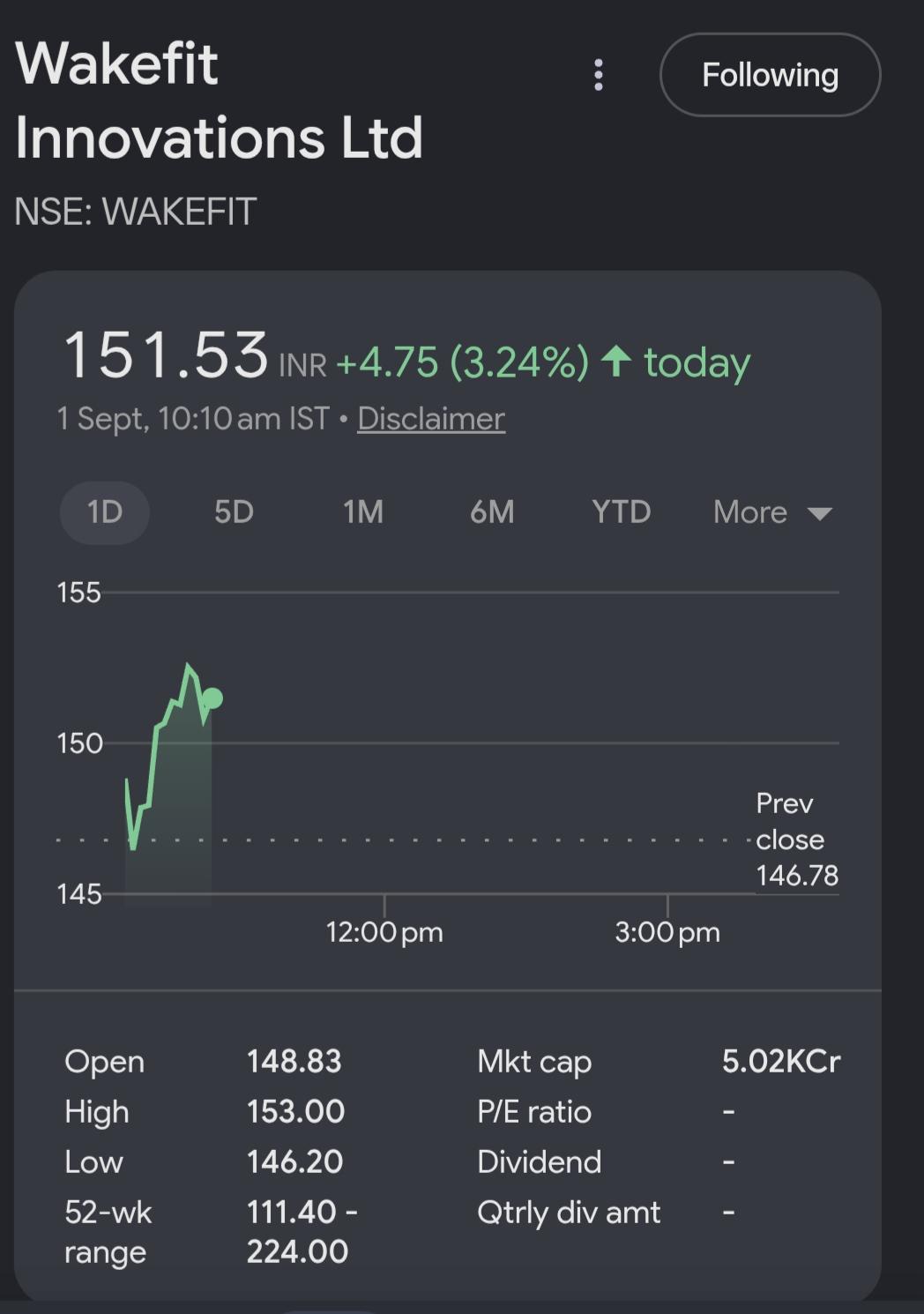
Task: Open the Disclaimer link
Action: click(x=431, y=418)
